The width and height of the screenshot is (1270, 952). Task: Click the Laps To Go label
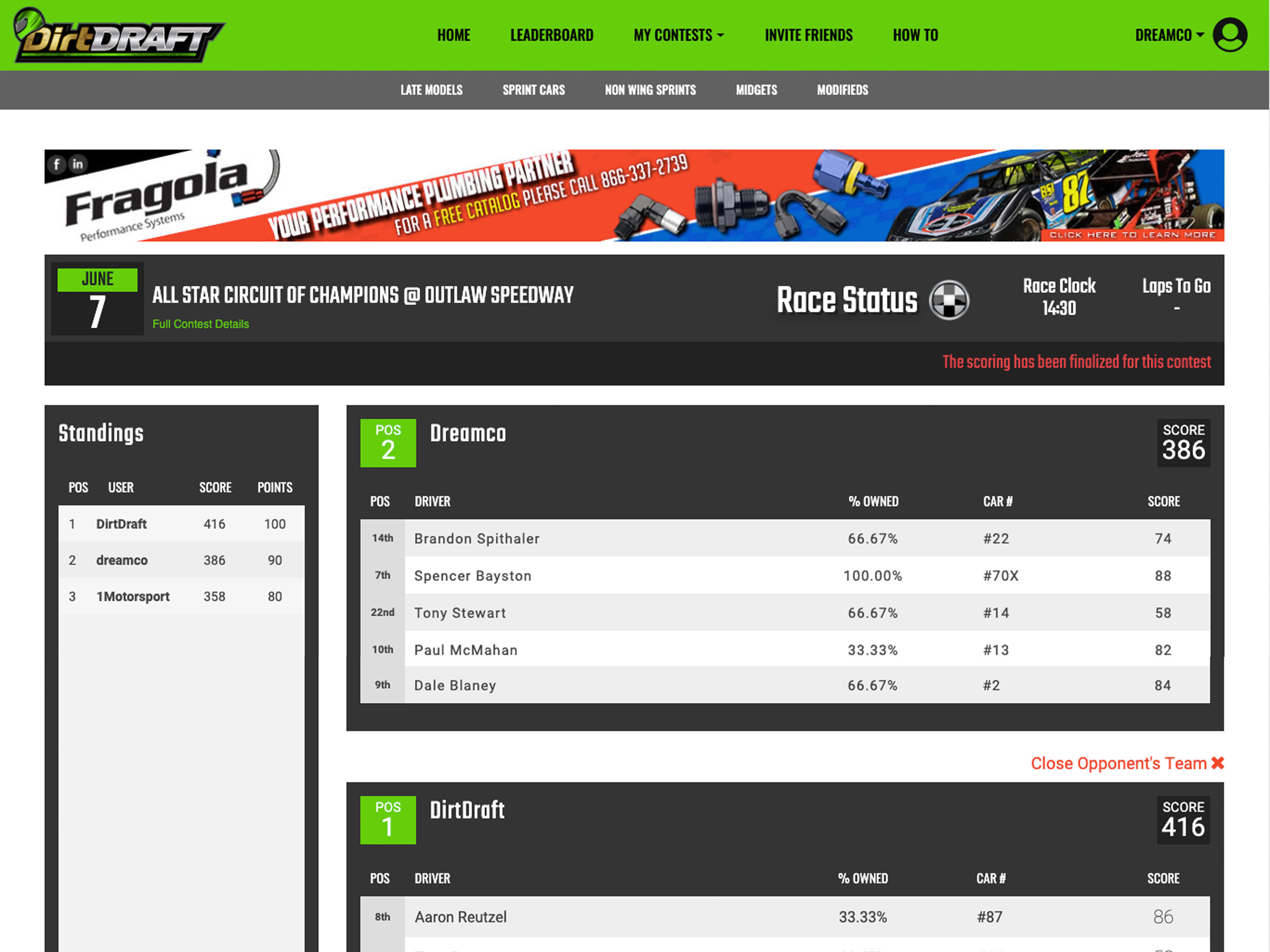pyautogui.click(x=1177, y=286)
